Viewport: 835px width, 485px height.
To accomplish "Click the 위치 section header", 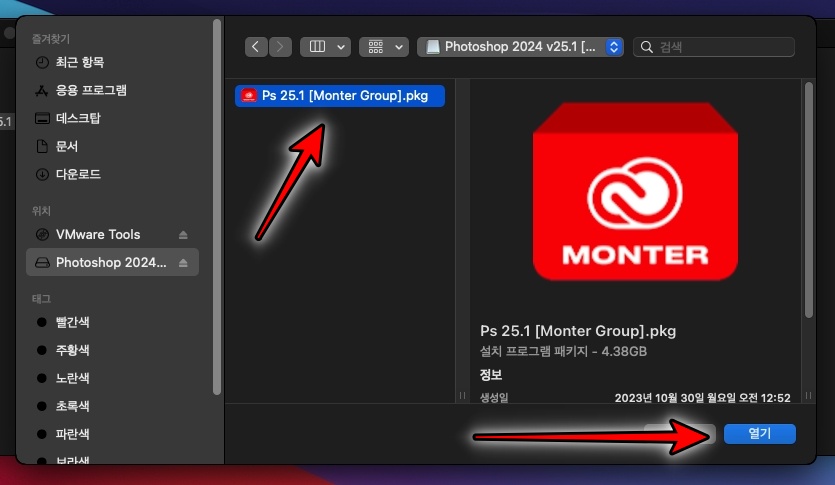I will 41,211.
